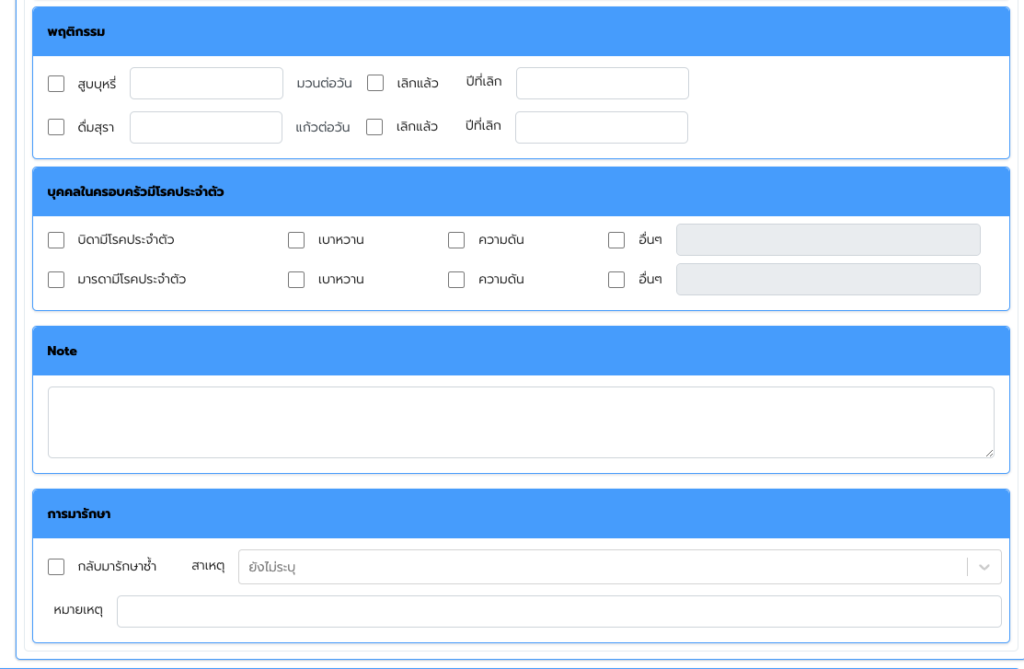Open the สาเหตุ dropdown showing ยังไม่ระบุ

click(600, 567)
